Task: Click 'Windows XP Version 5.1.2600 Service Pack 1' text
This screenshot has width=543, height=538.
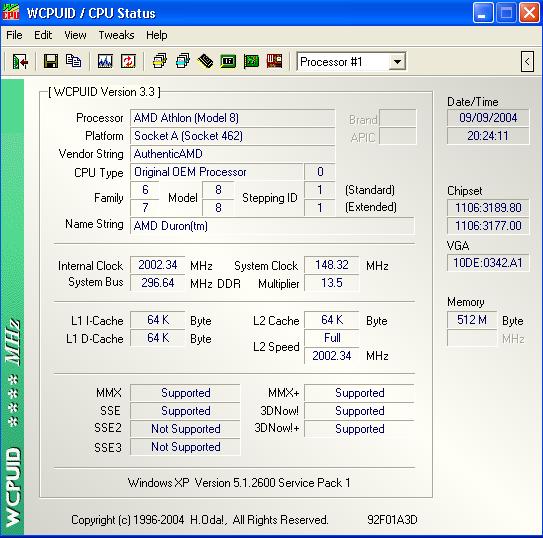Action: 239,483
